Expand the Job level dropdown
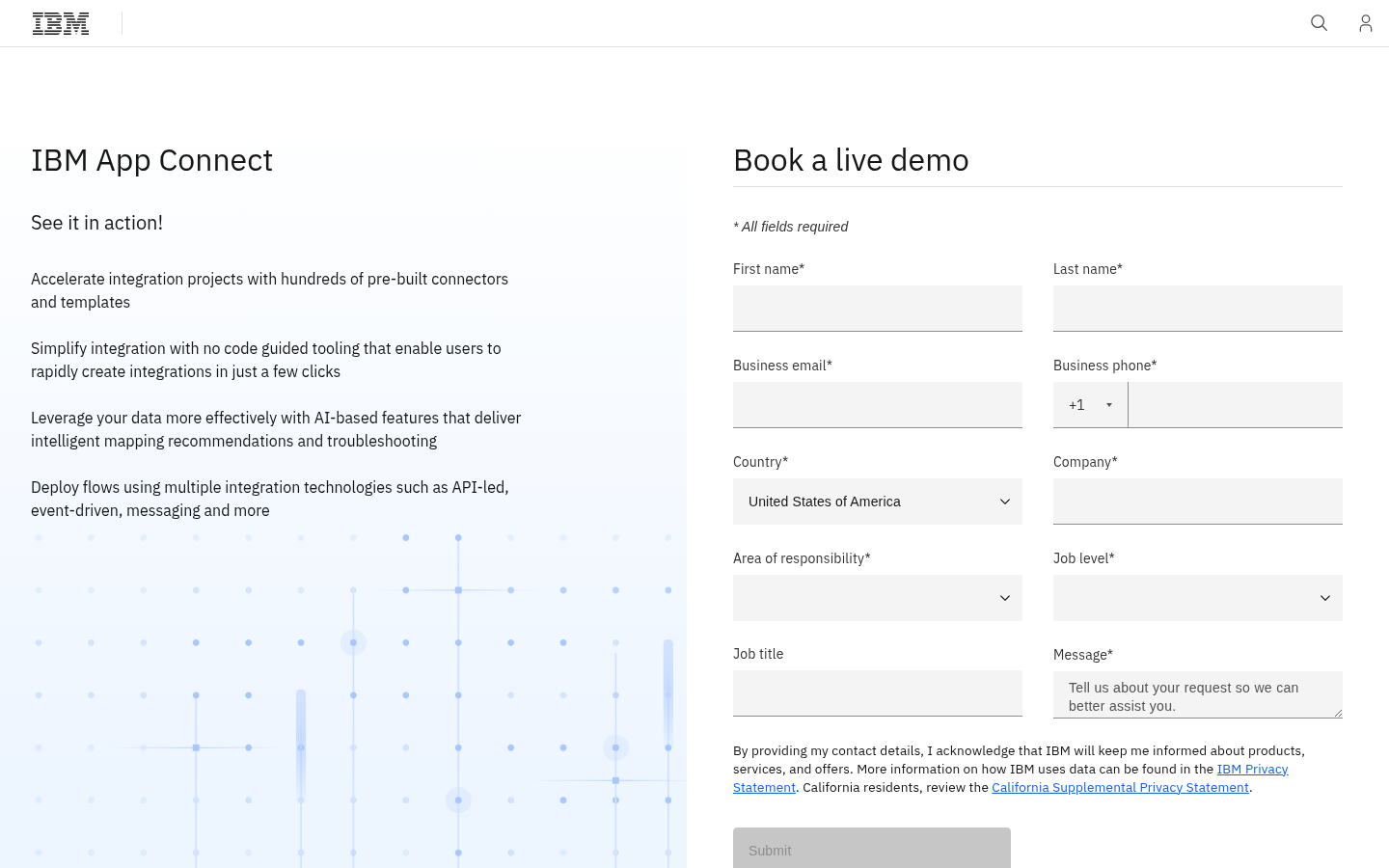 click(1198, 598)
